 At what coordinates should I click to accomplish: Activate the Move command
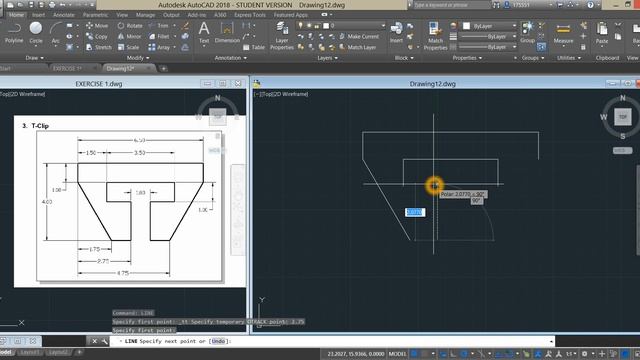97,26
